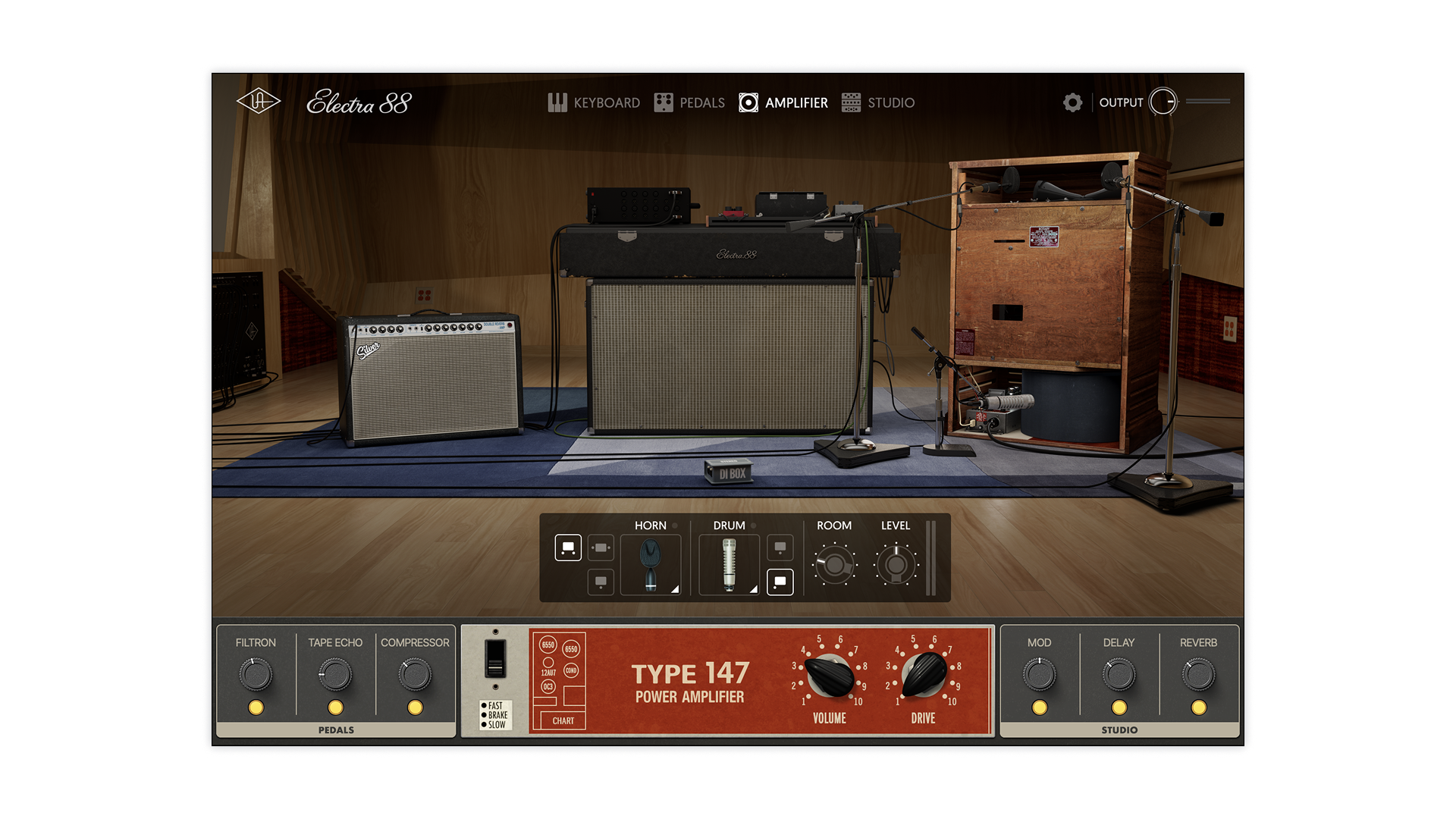Choose the lower drum mic position icon

(x=780, y=582)
